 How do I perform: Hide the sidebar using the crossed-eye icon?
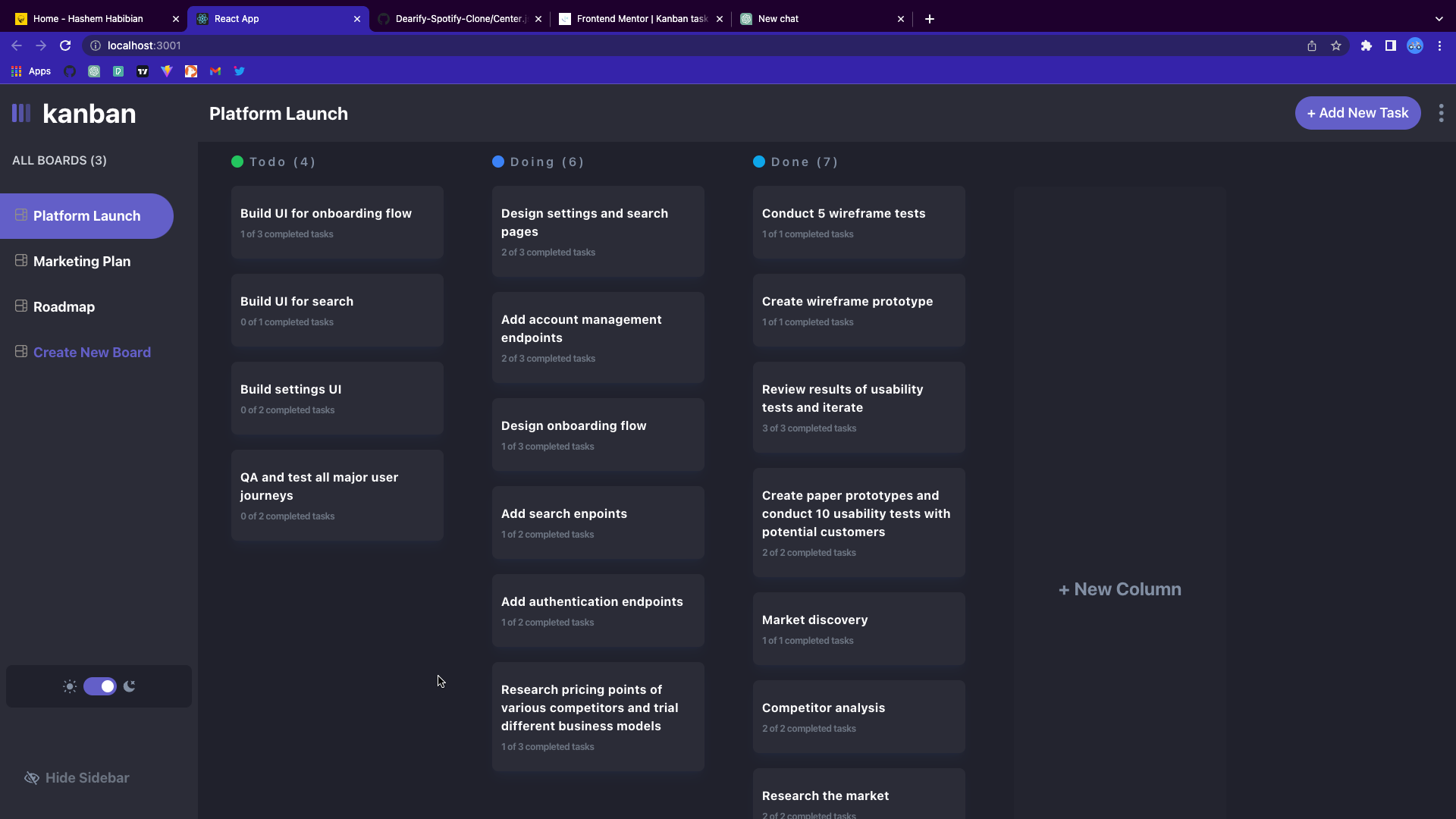32,778
